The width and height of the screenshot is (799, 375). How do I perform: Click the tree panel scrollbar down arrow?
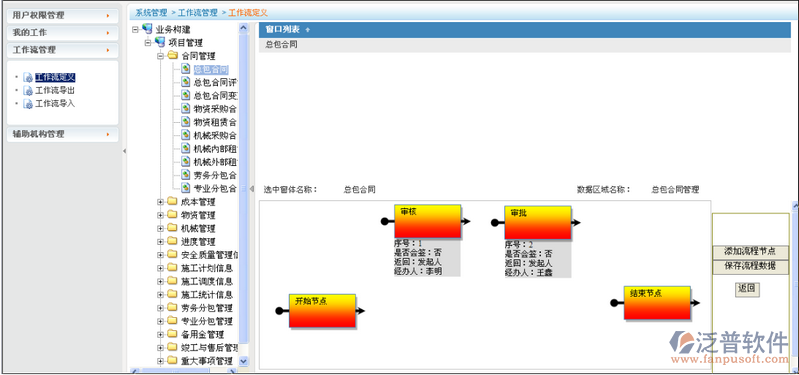click(x=244, y=361)
